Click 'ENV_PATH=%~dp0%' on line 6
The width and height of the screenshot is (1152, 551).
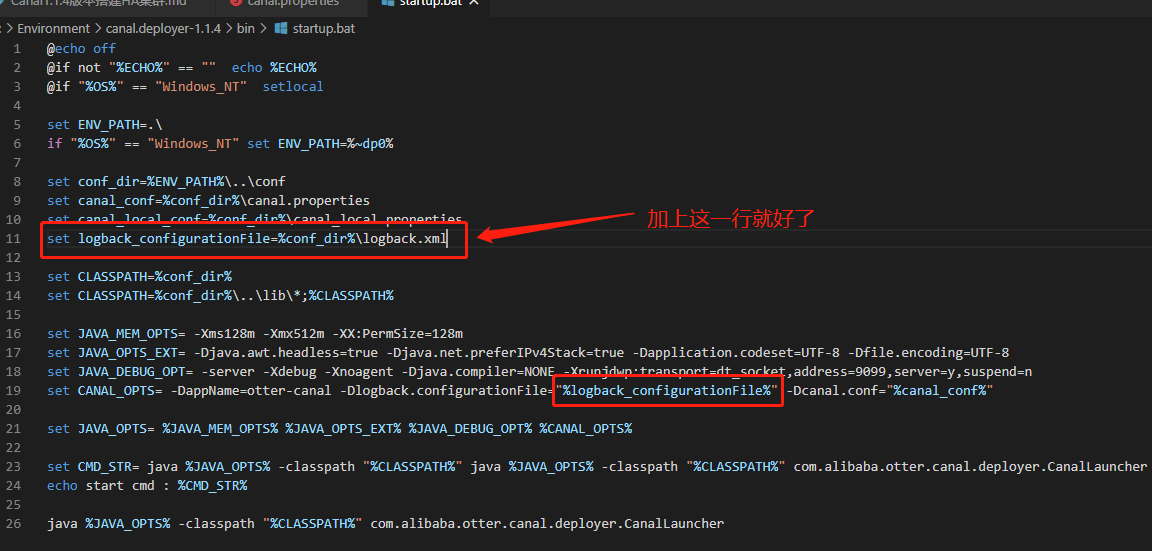pos(335,143)
